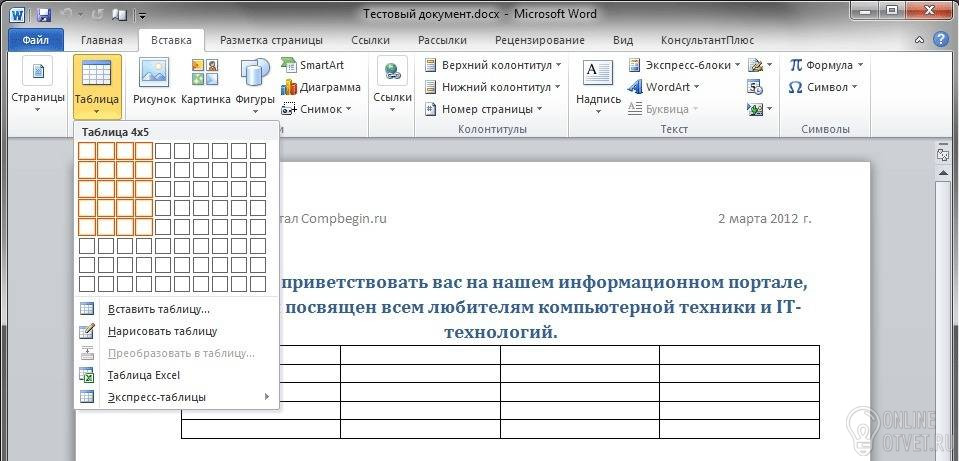Open the Экспресс-блоки quick parts menu

[684, 65]
